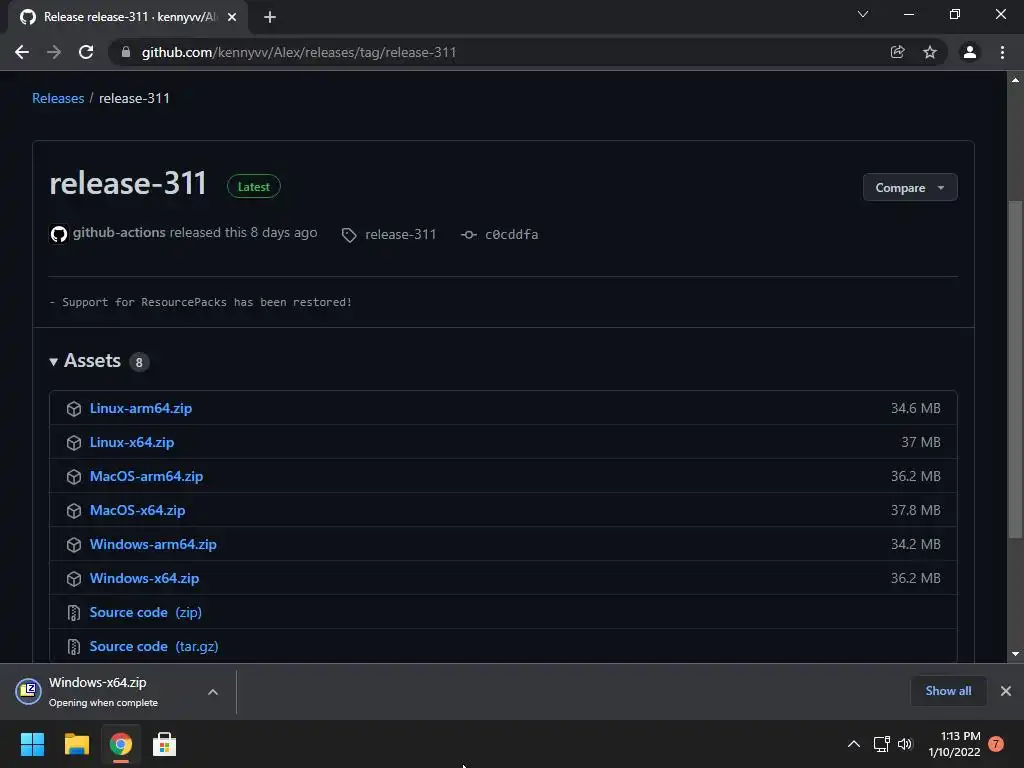Open the Chrome profile icon
The width and height of the screenshot is (1024, 768).
(970, 52)
